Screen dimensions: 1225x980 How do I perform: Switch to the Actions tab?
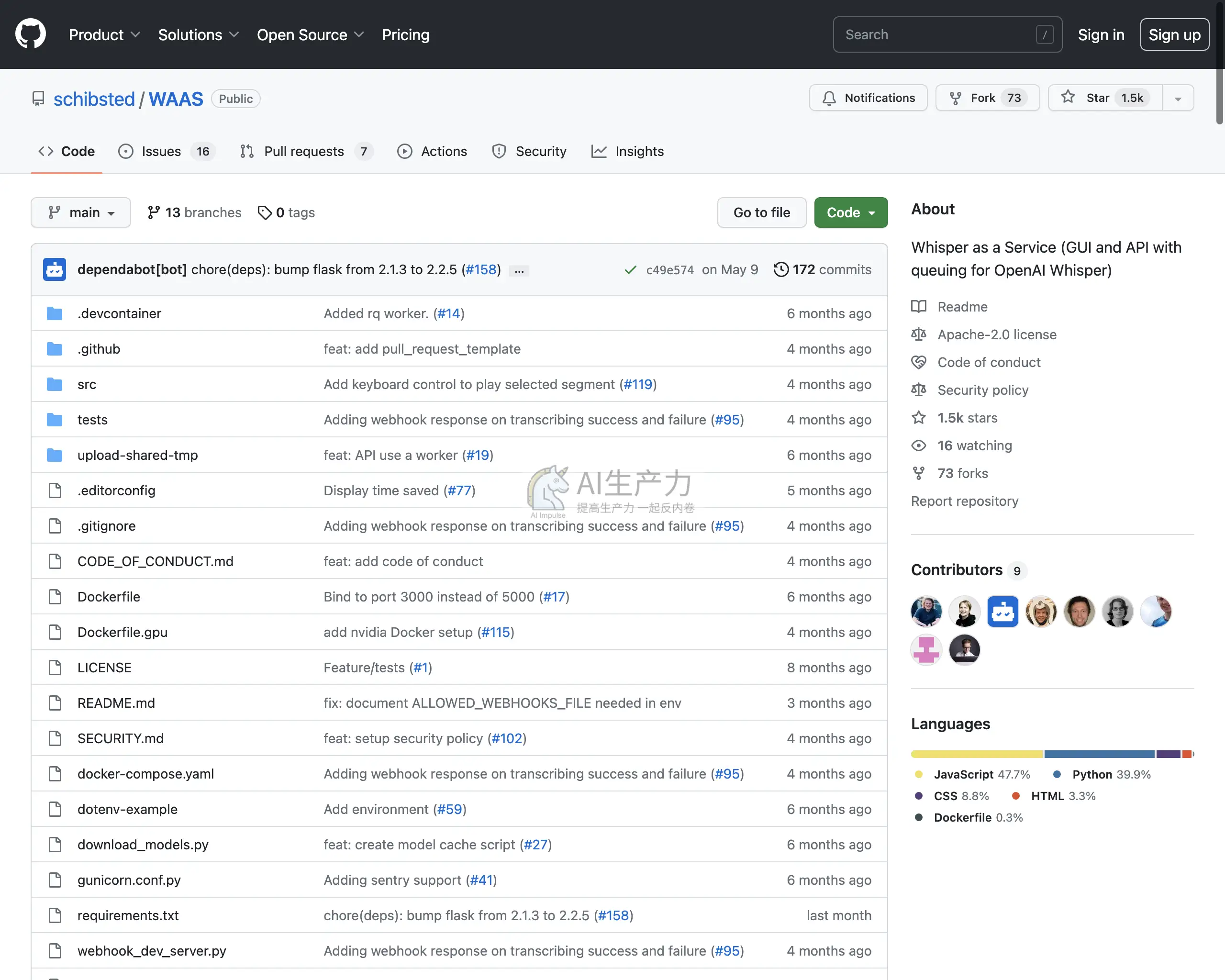432,151
